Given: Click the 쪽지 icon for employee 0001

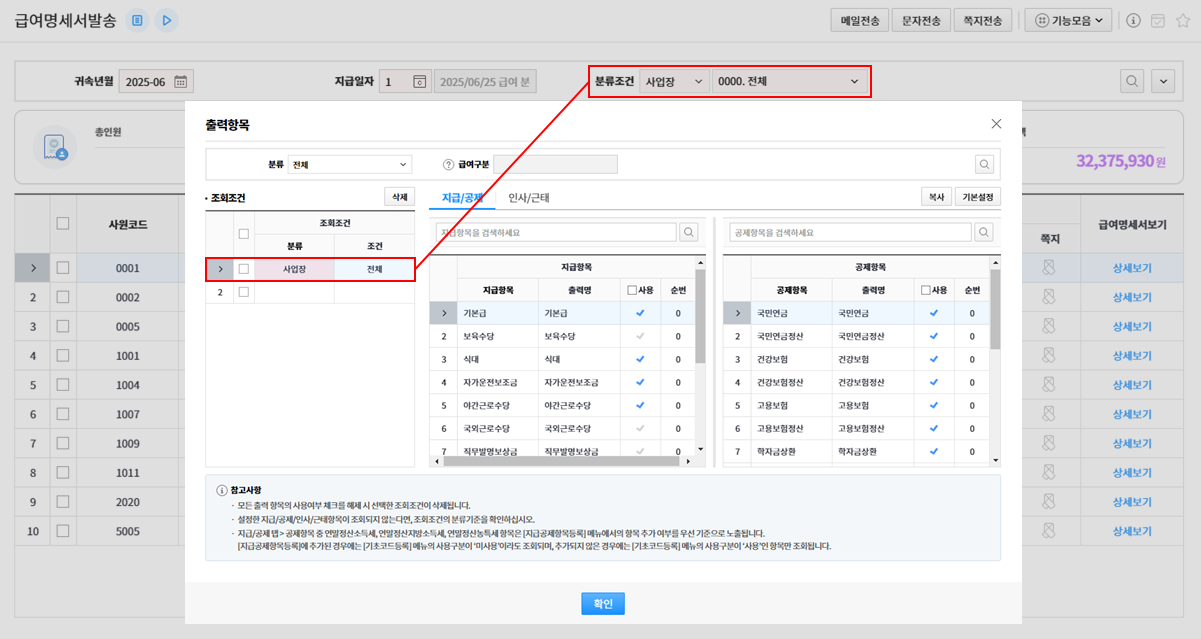Looking at the screenshot, I should [x=1049, y=268].
